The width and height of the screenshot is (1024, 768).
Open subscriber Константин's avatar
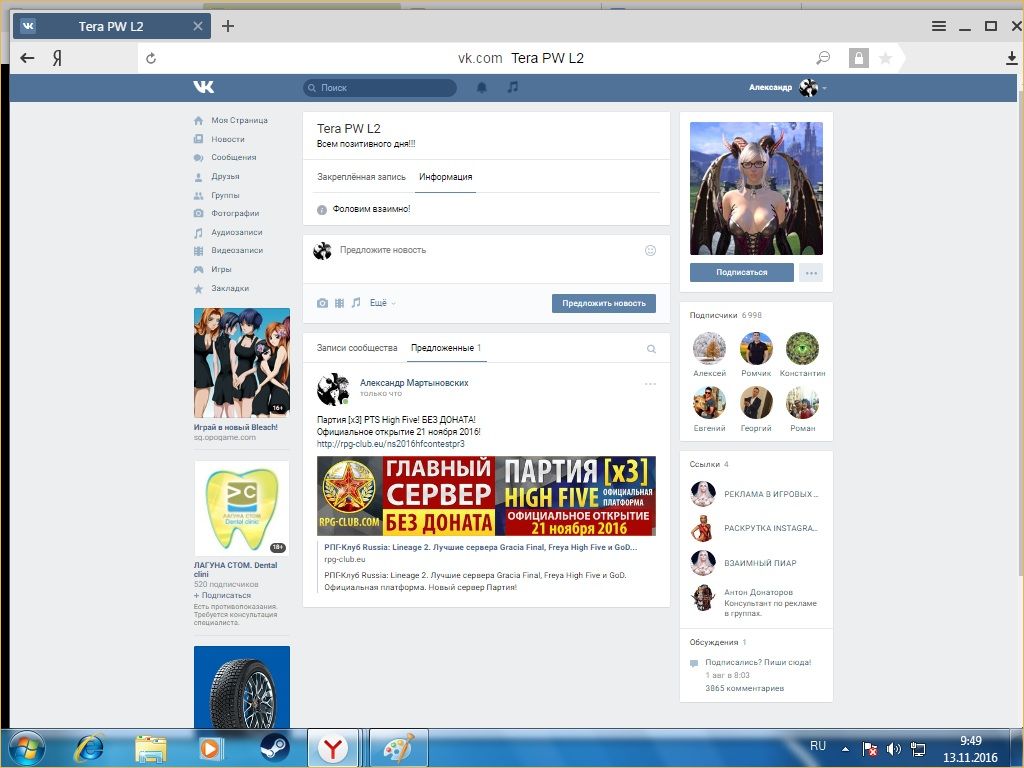802,348
